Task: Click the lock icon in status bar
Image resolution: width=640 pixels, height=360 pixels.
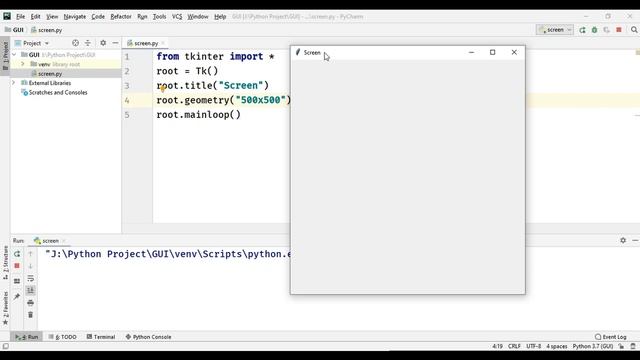Action: click(x=621, y=346)
